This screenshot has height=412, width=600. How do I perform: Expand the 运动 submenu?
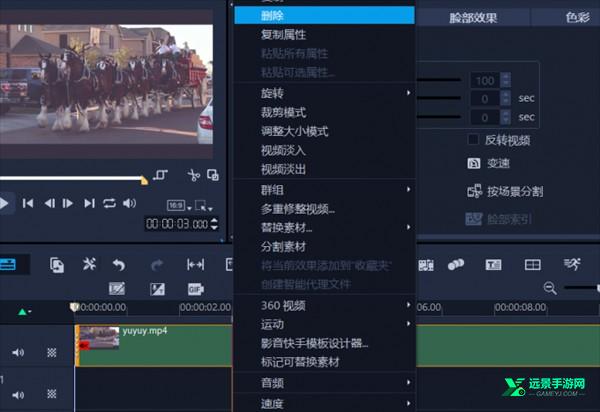click(x=324, y=324)
